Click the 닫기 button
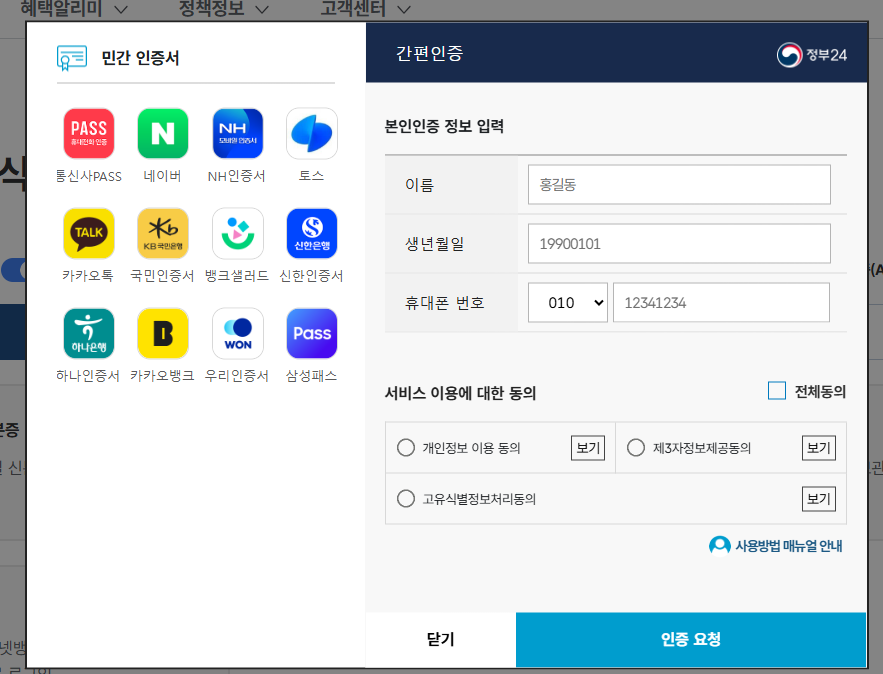 (x=440, y=639)
